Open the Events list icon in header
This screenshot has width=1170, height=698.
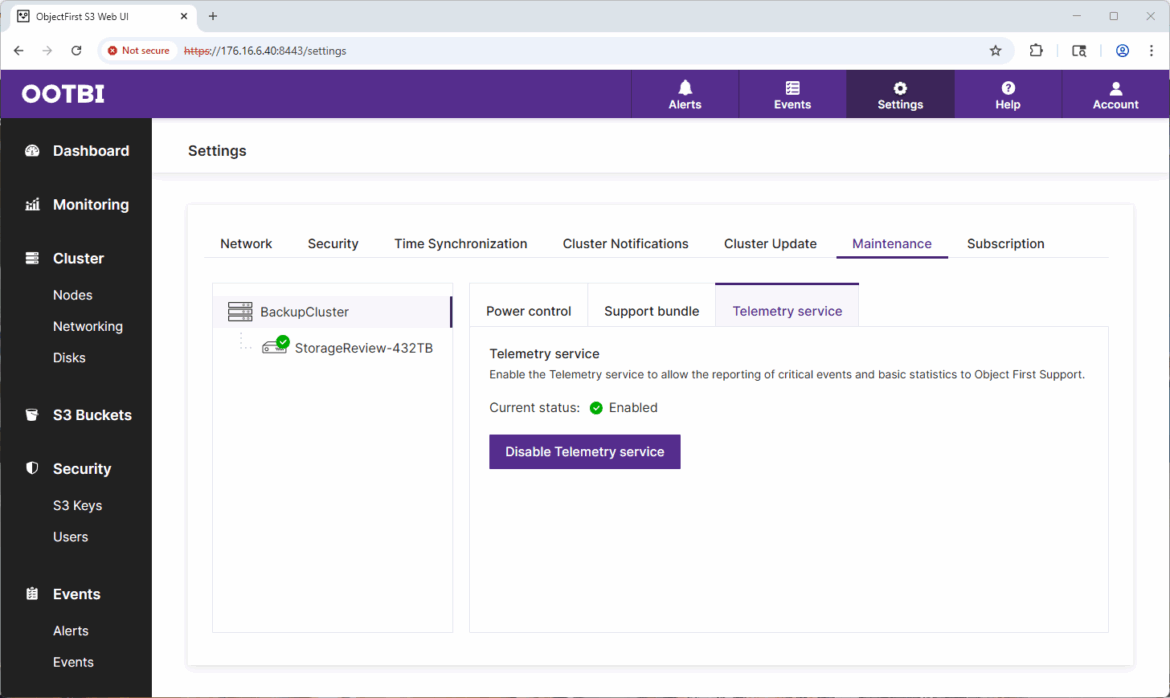point(792,88)
